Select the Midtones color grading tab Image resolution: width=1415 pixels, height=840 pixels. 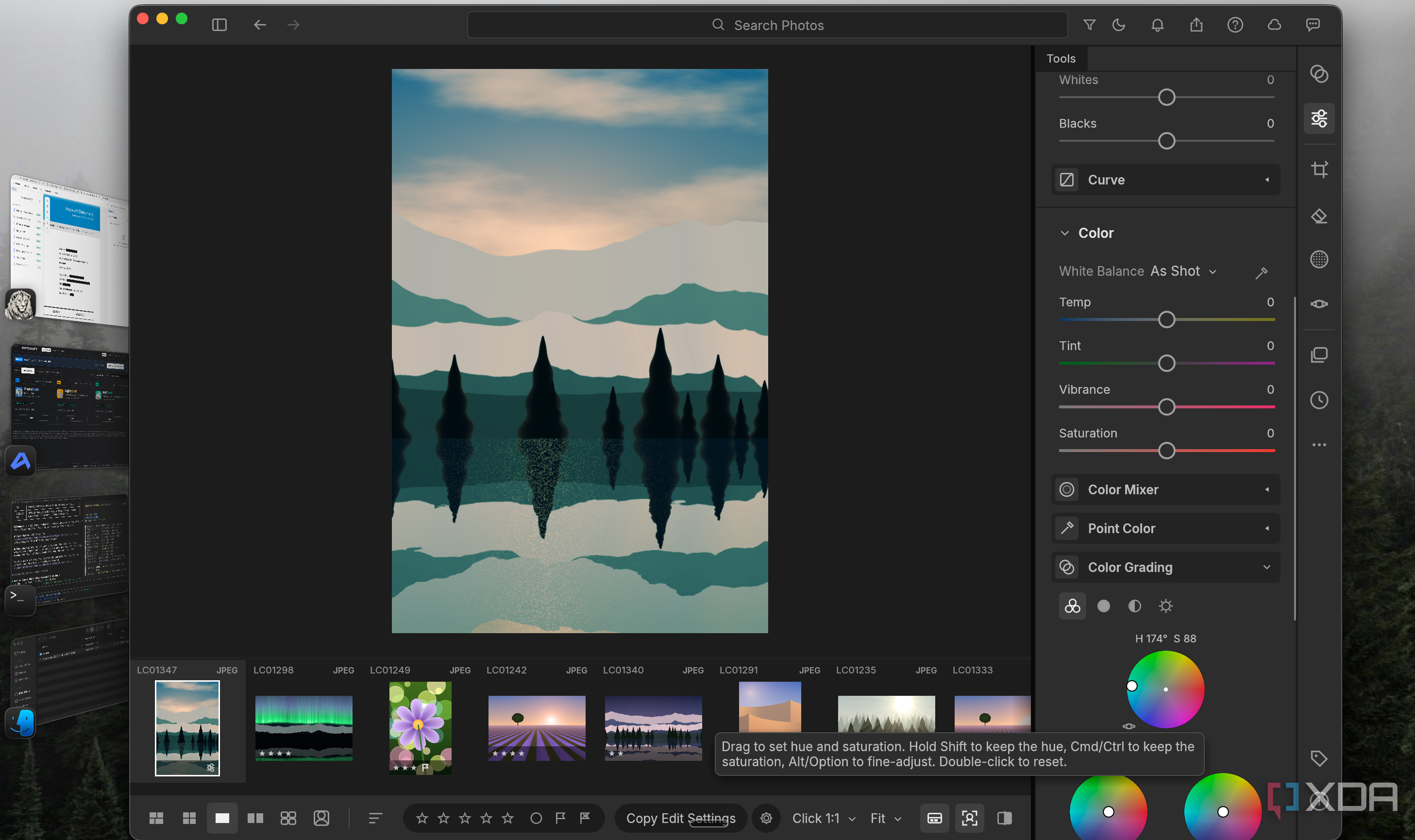(x=1134, y=606)
